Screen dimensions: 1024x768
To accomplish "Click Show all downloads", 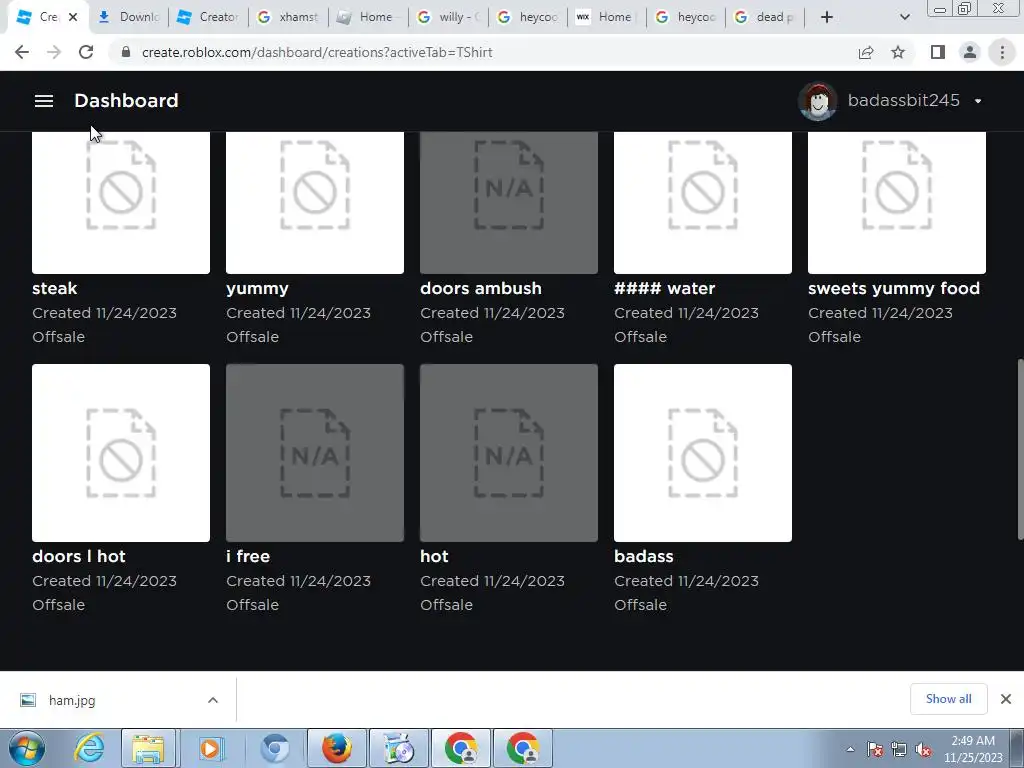I will click(x=948, y=699).
